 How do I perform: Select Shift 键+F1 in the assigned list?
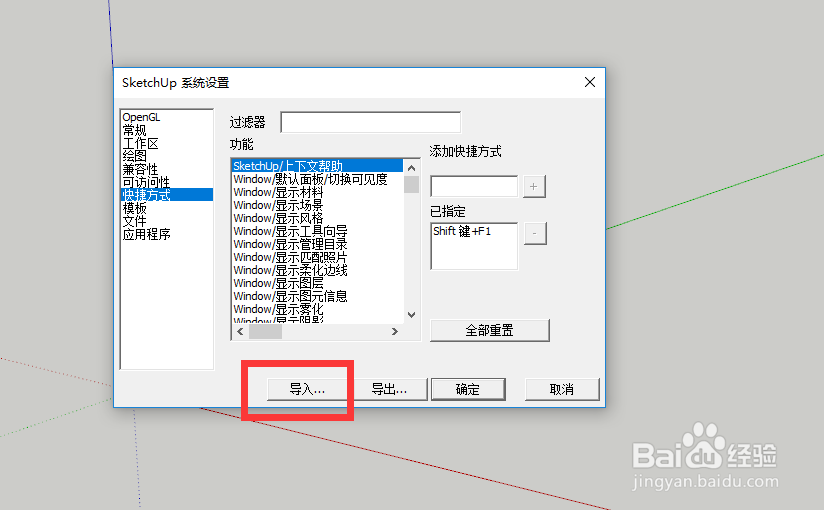462,231
